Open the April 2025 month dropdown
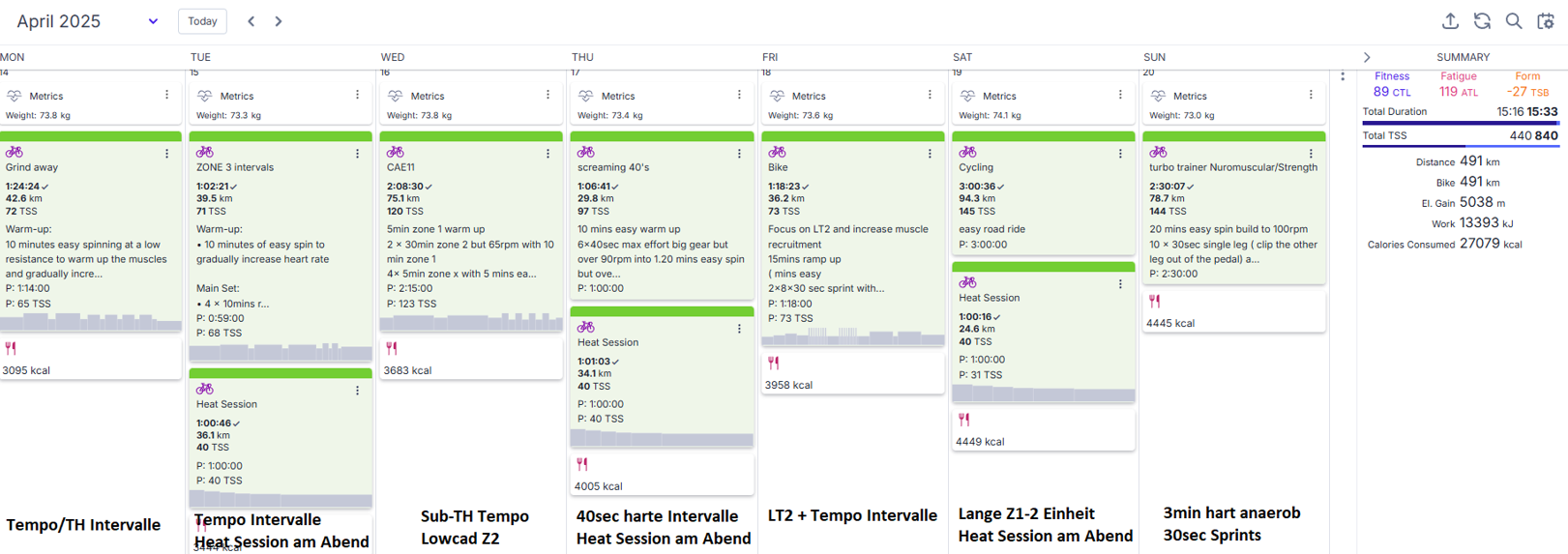 (153, 21)
